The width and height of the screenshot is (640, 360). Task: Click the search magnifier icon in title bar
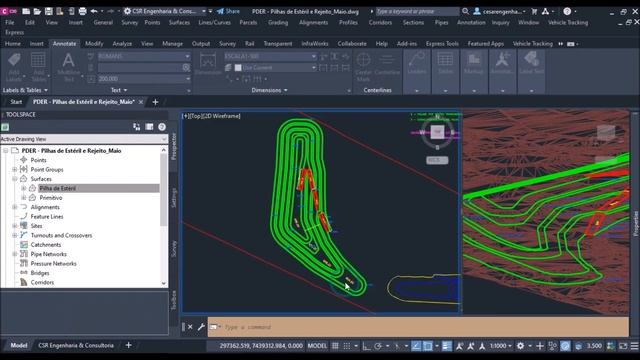pos(465,11)
